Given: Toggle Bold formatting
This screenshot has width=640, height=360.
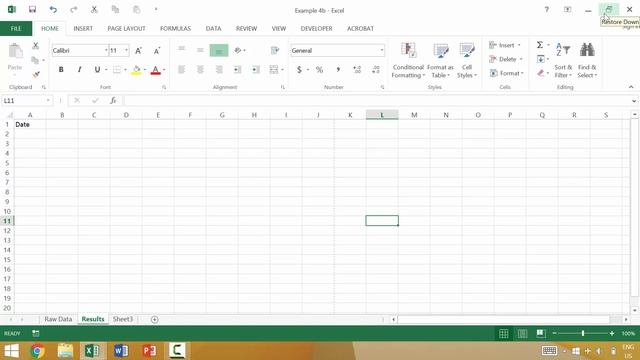Looking at the screenshot, I should click(61, 70).
